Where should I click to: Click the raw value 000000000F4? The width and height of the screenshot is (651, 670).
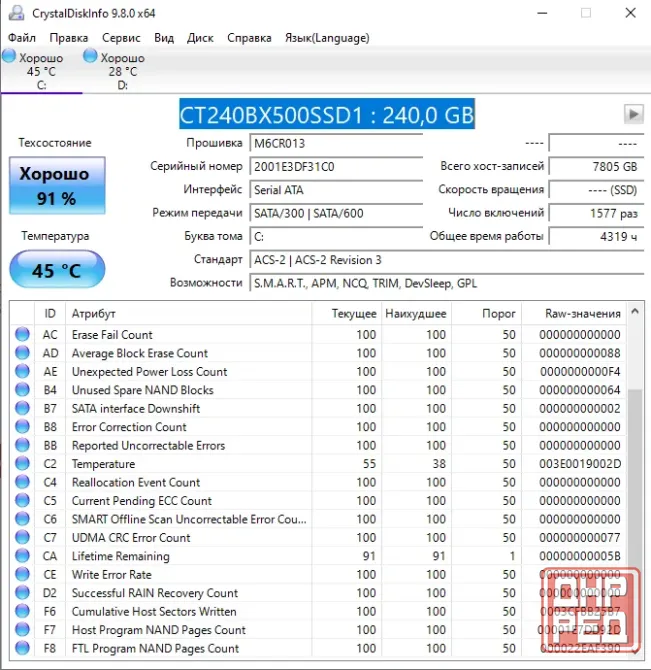point(580,371)
